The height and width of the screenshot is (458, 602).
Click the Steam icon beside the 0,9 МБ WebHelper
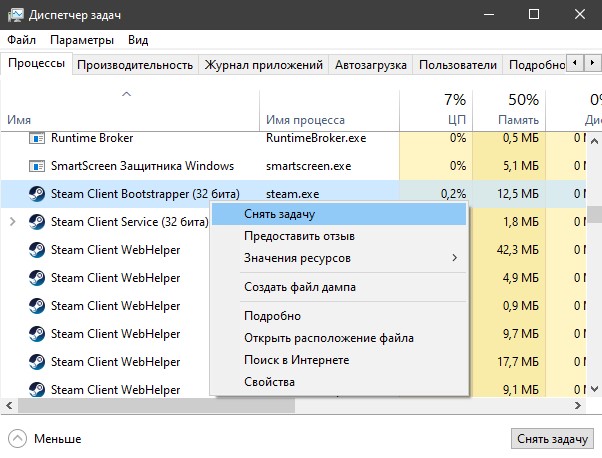(37, 306)
